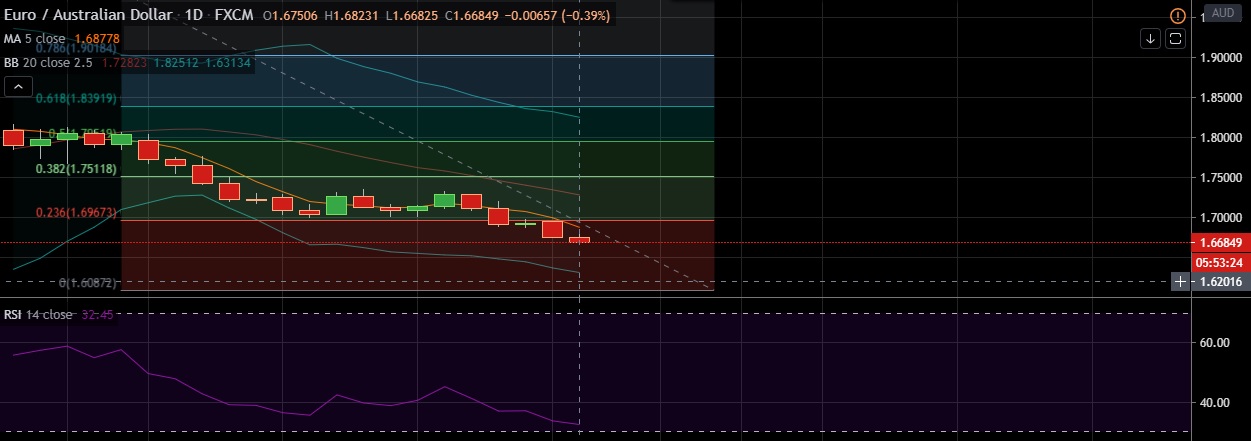1251x441 pixels.
Task: Click the plus icon on price axis
Action: (x=1181, y=282)
